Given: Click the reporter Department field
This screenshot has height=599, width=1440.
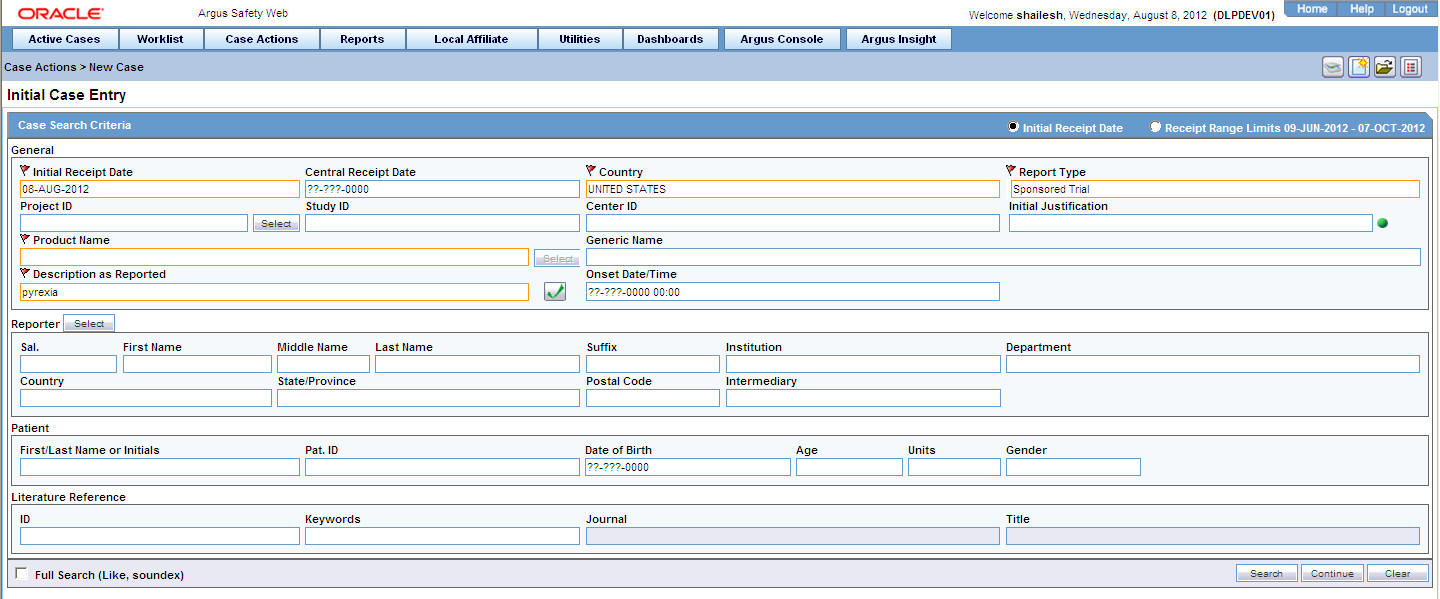Looking at the screenshot, I should pos(1213,364).
